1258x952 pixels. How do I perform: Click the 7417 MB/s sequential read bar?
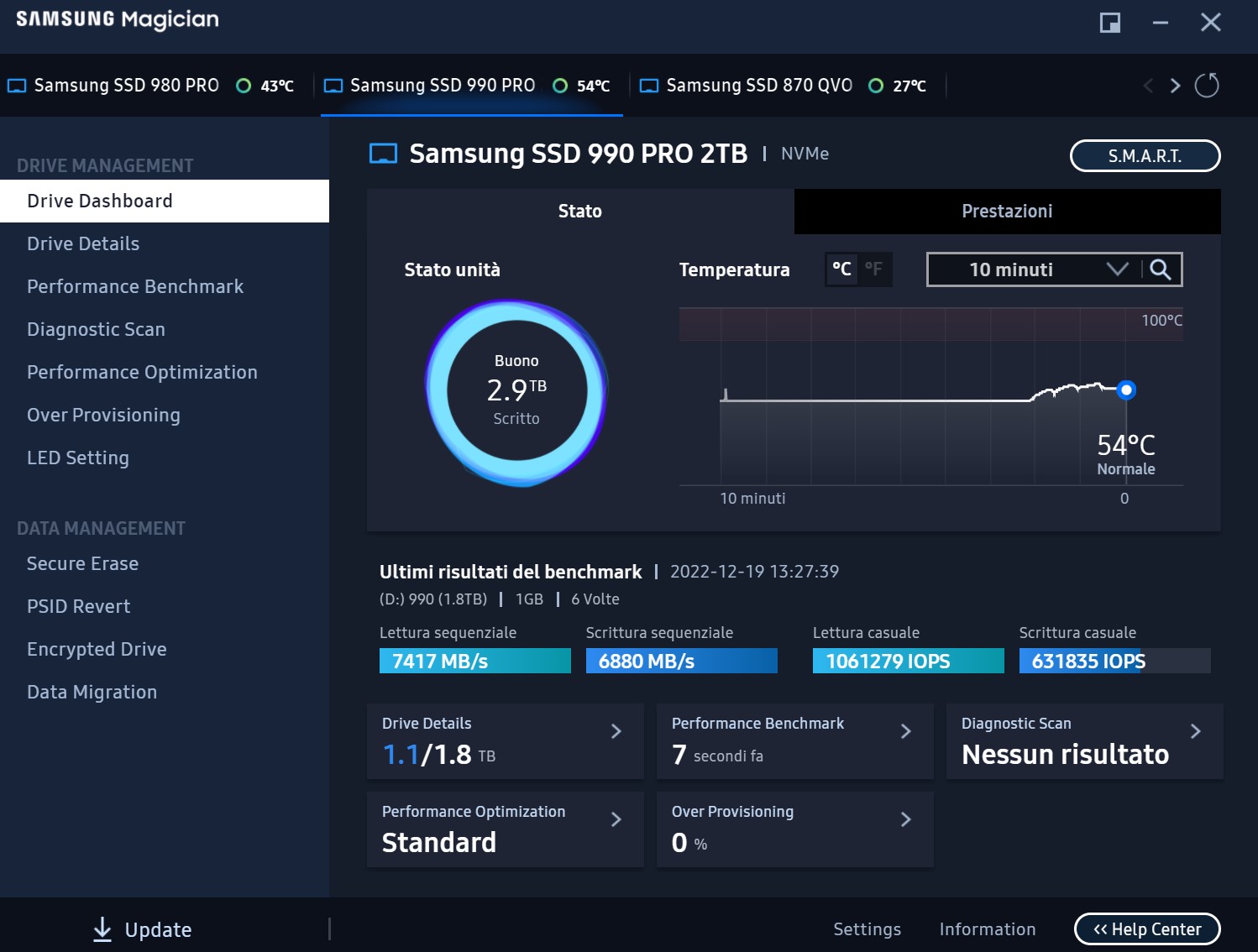click(475, 661)
